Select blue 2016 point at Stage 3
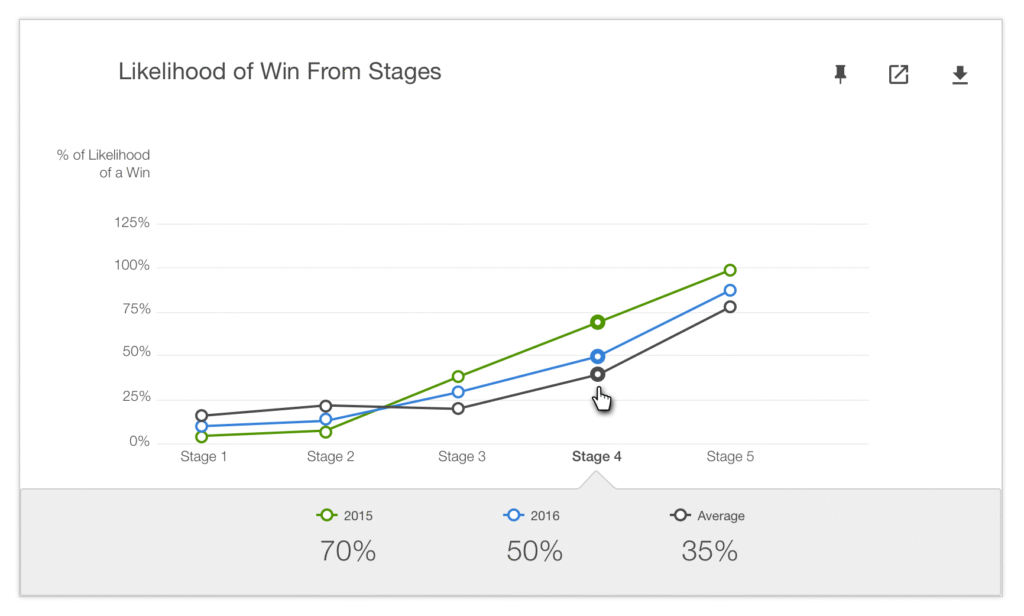1024x616 pixels. [458, 392]
